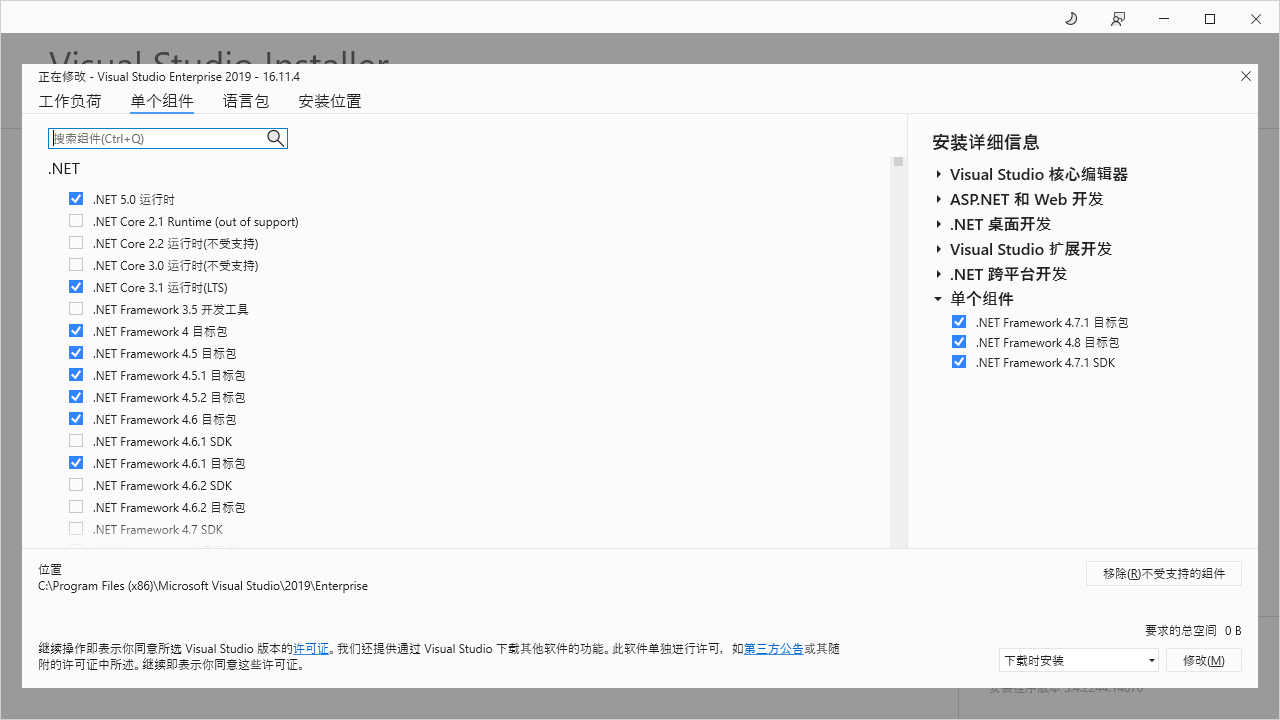Click the install path C:\Program Files text
Viewport: 1280px width, 720px height.
coord(203,586)
